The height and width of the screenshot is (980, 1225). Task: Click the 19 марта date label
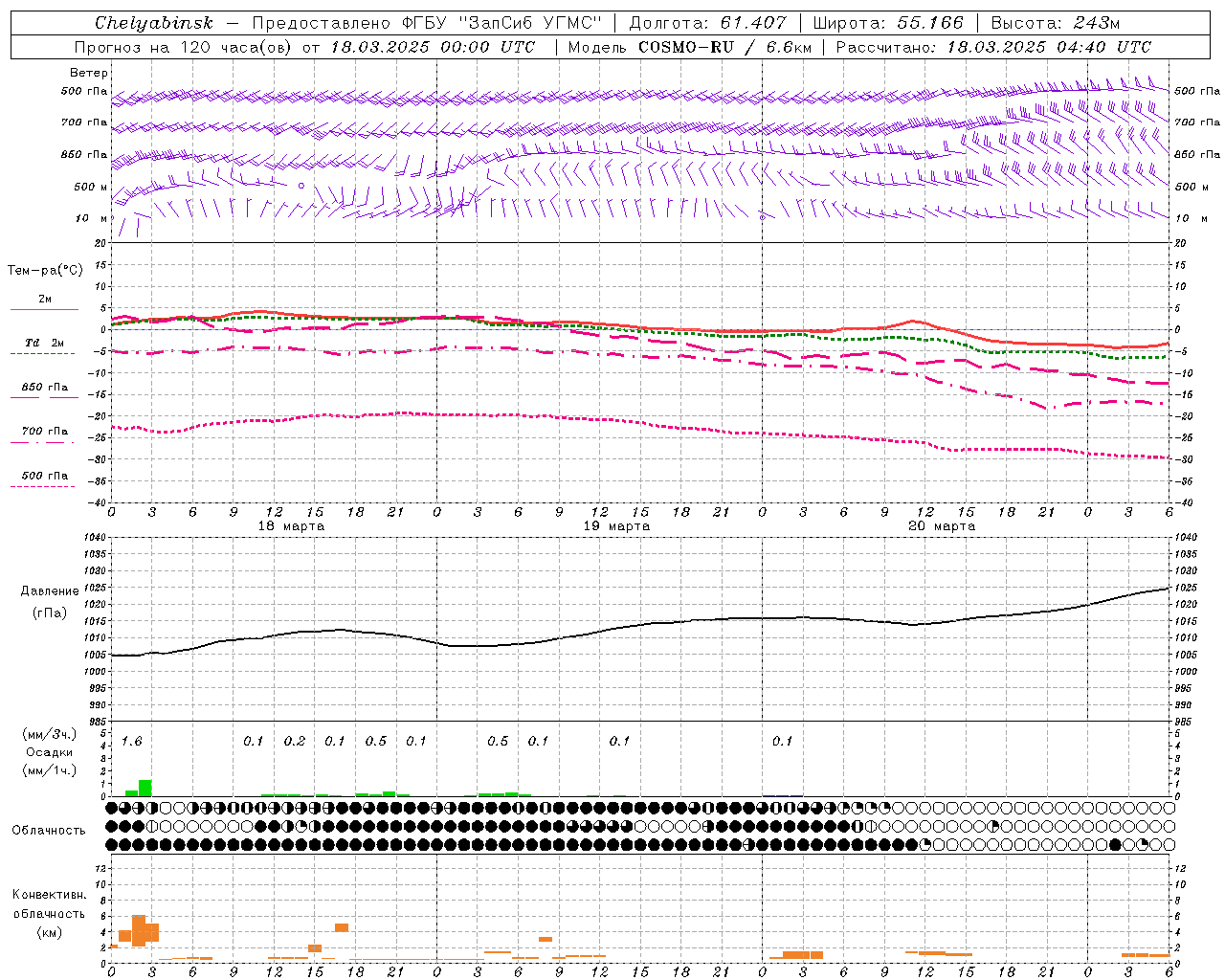pyautogui.click(x=616, y=526)
